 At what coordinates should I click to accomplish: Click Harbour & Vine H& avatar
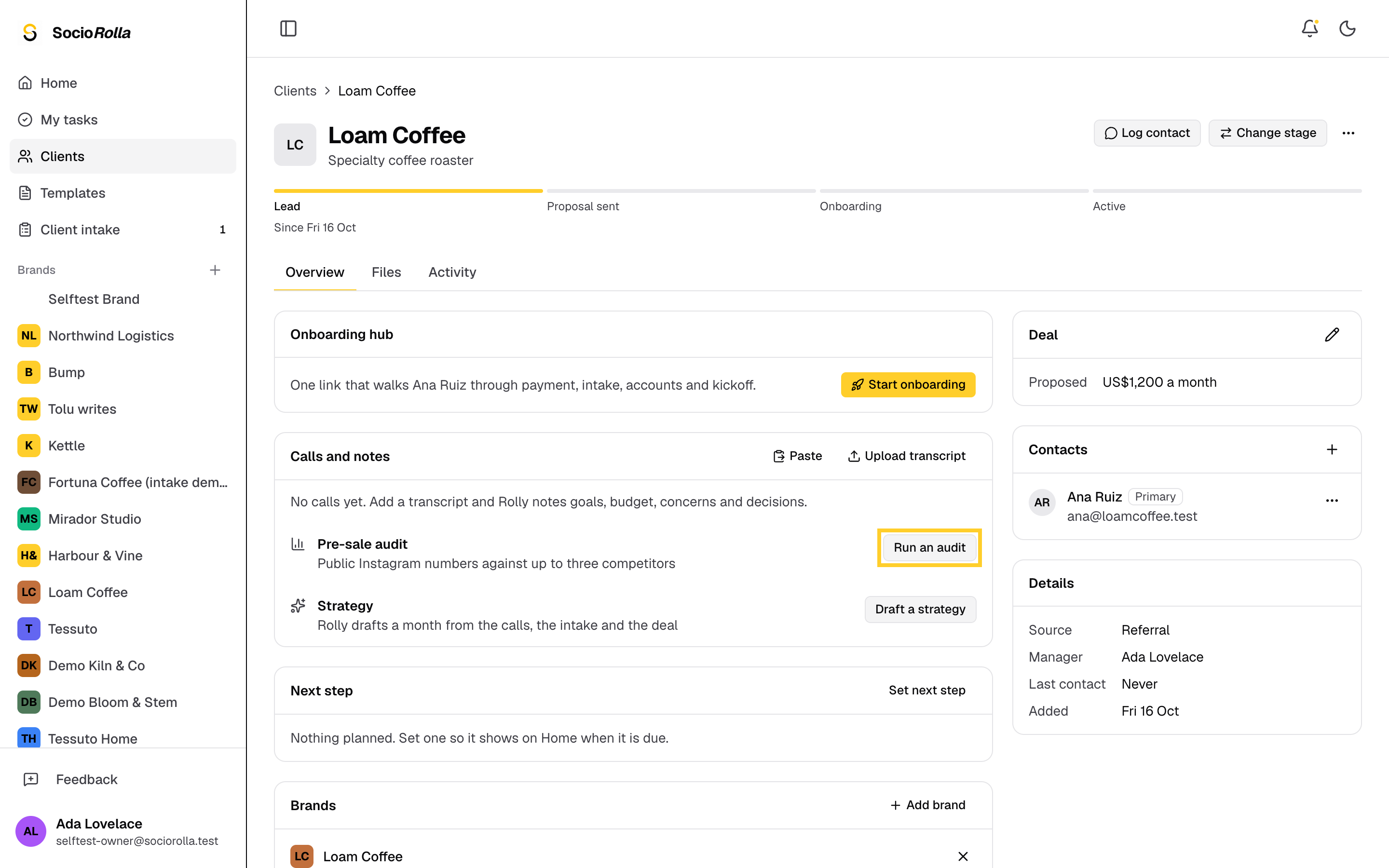[x=29, y=556]
